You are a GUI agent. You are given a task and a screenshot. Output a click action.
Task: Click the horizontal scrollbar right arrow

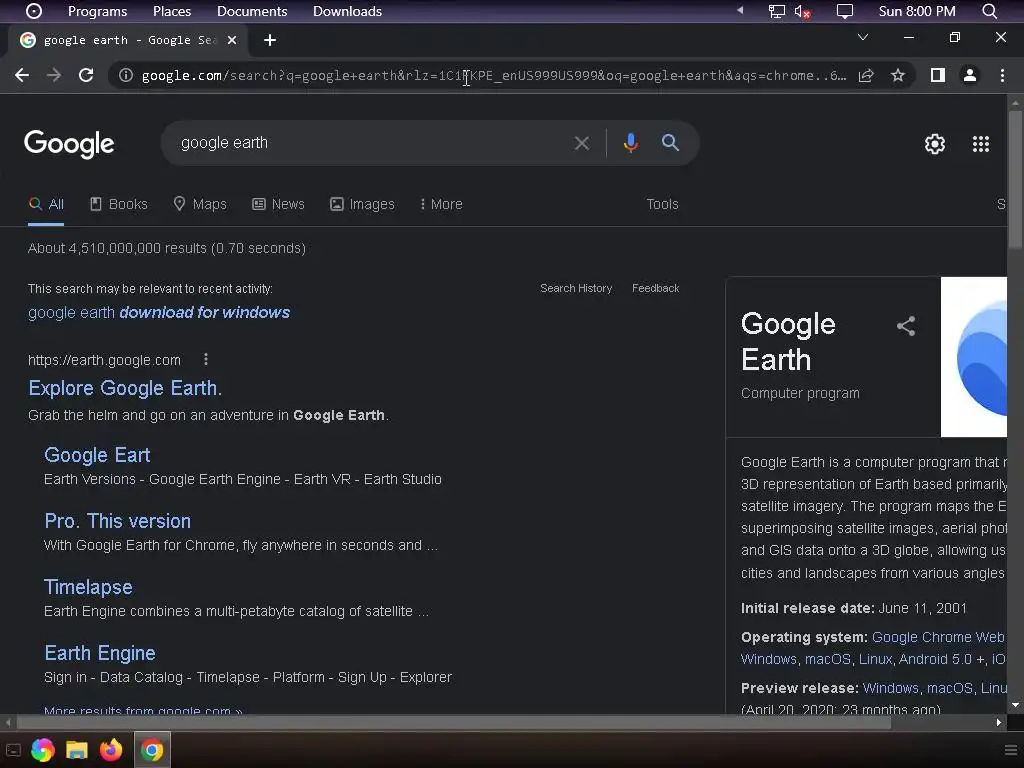tap(999, 722)
